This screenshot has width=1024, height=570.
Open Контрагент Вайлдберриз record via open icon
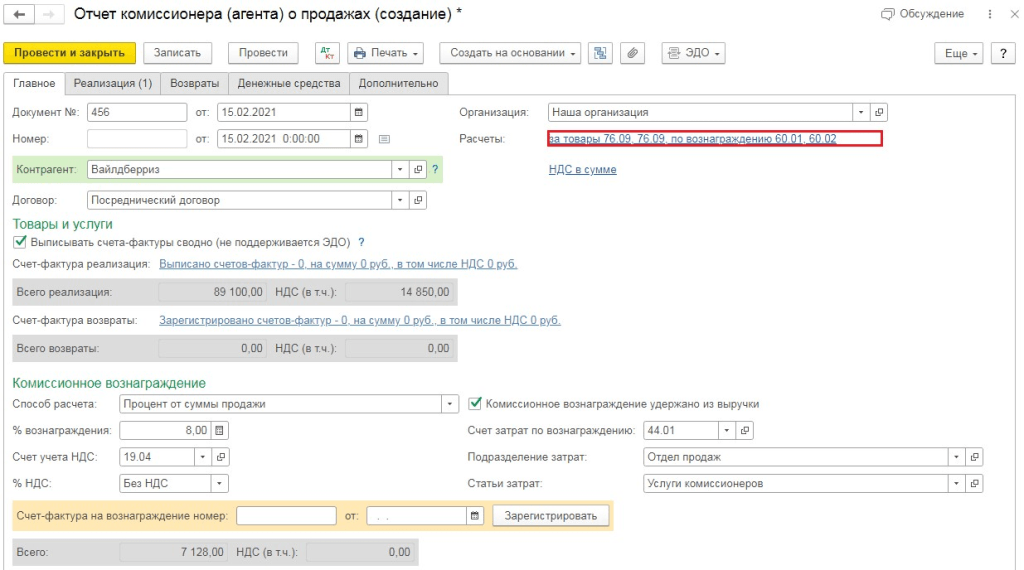pyautogui.click(x=418, y=170)
